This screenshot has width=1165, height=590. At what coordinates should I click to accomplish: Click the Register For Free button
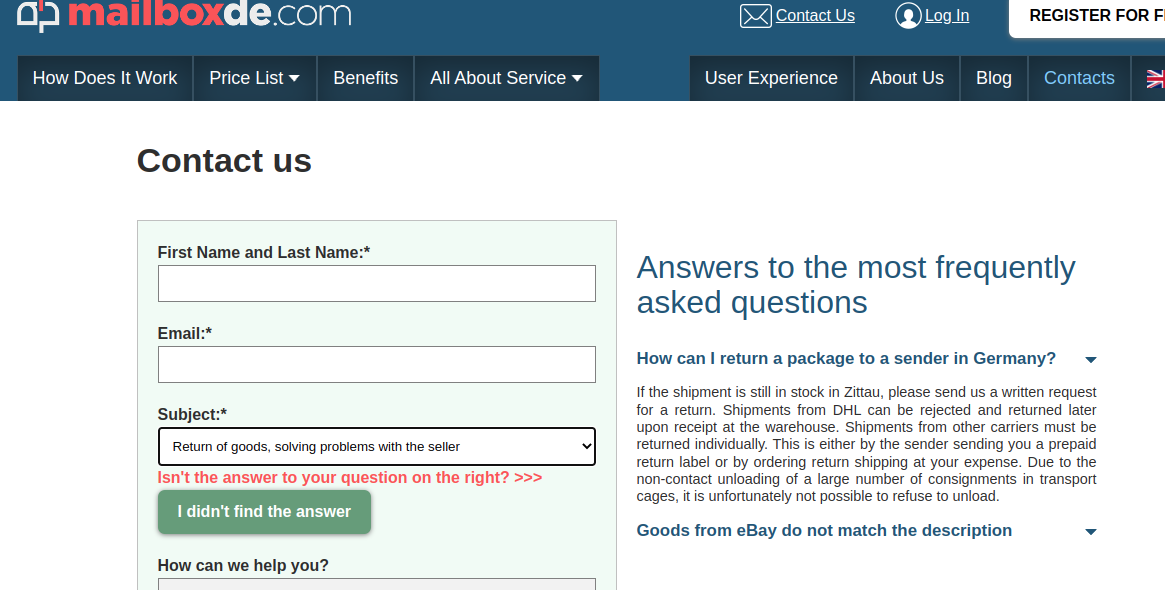(1087, 16)
